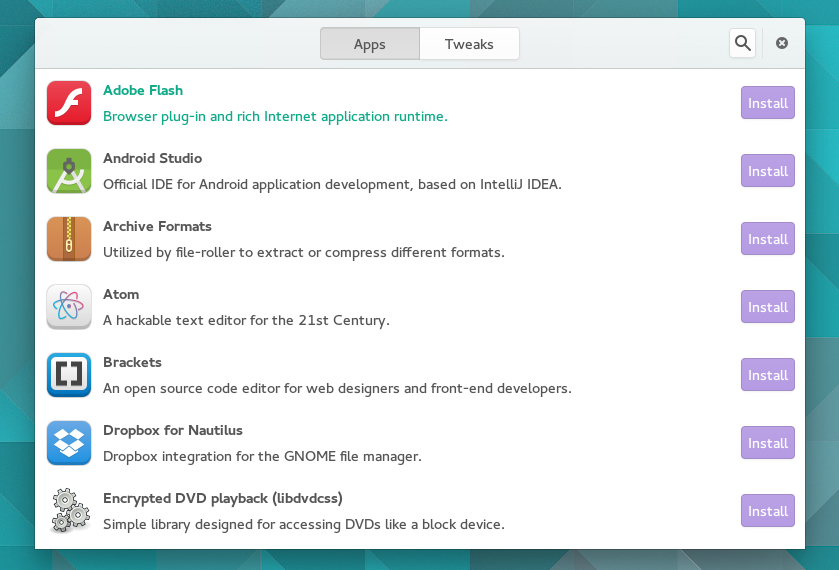Click 'Official IDE for Android application development' description

click(332, 185)
